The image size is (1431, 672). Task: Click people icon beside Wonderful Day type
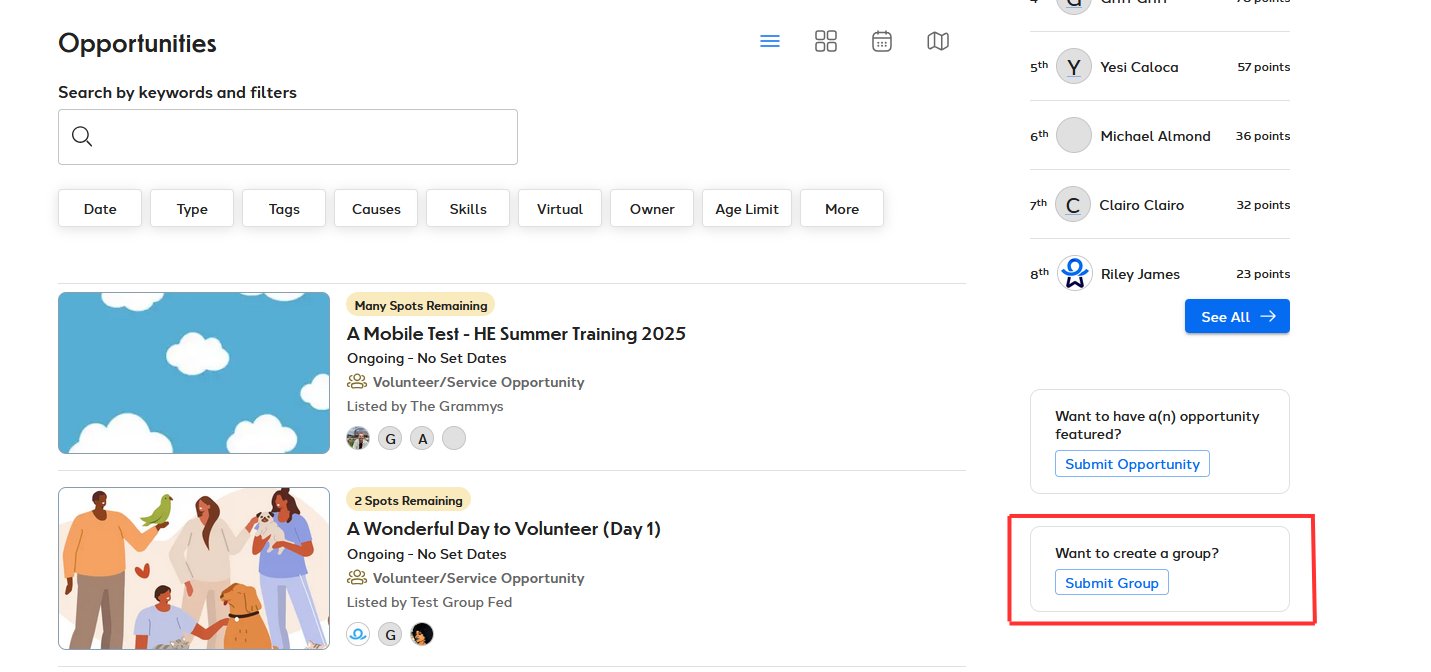(x=357, y=578)
